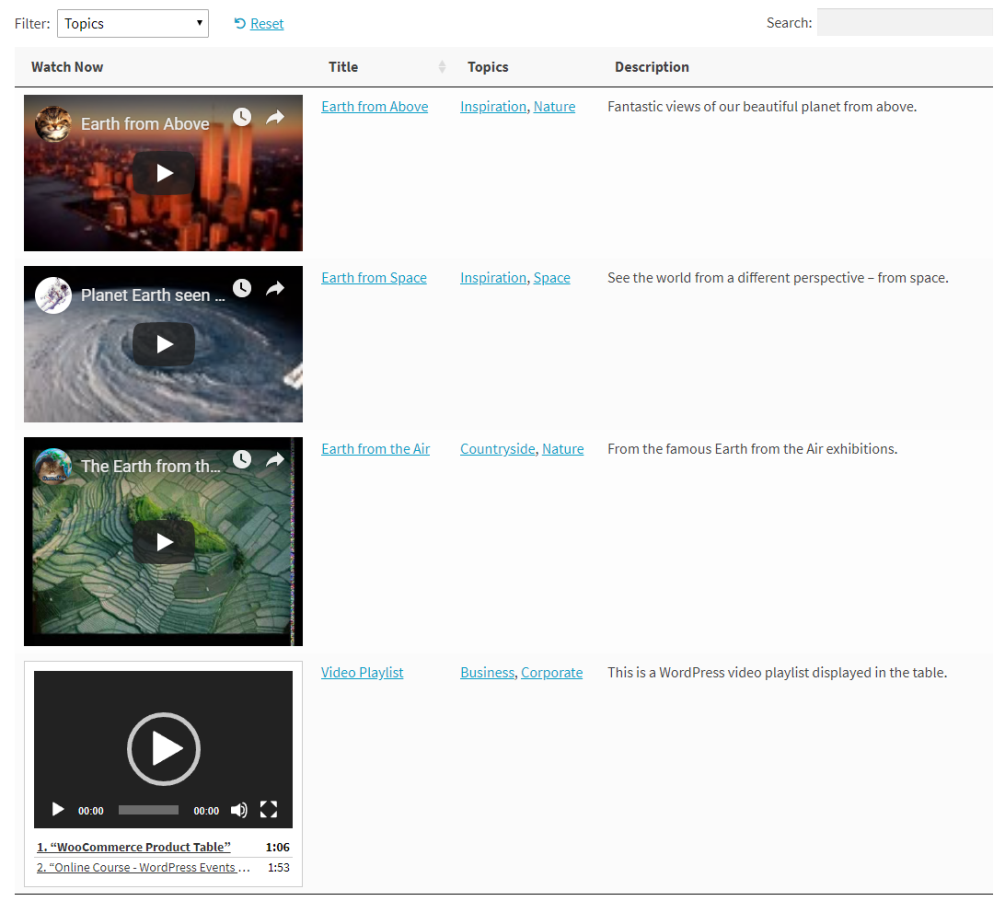Click the small play icon in player controls

tap(58, 810)
